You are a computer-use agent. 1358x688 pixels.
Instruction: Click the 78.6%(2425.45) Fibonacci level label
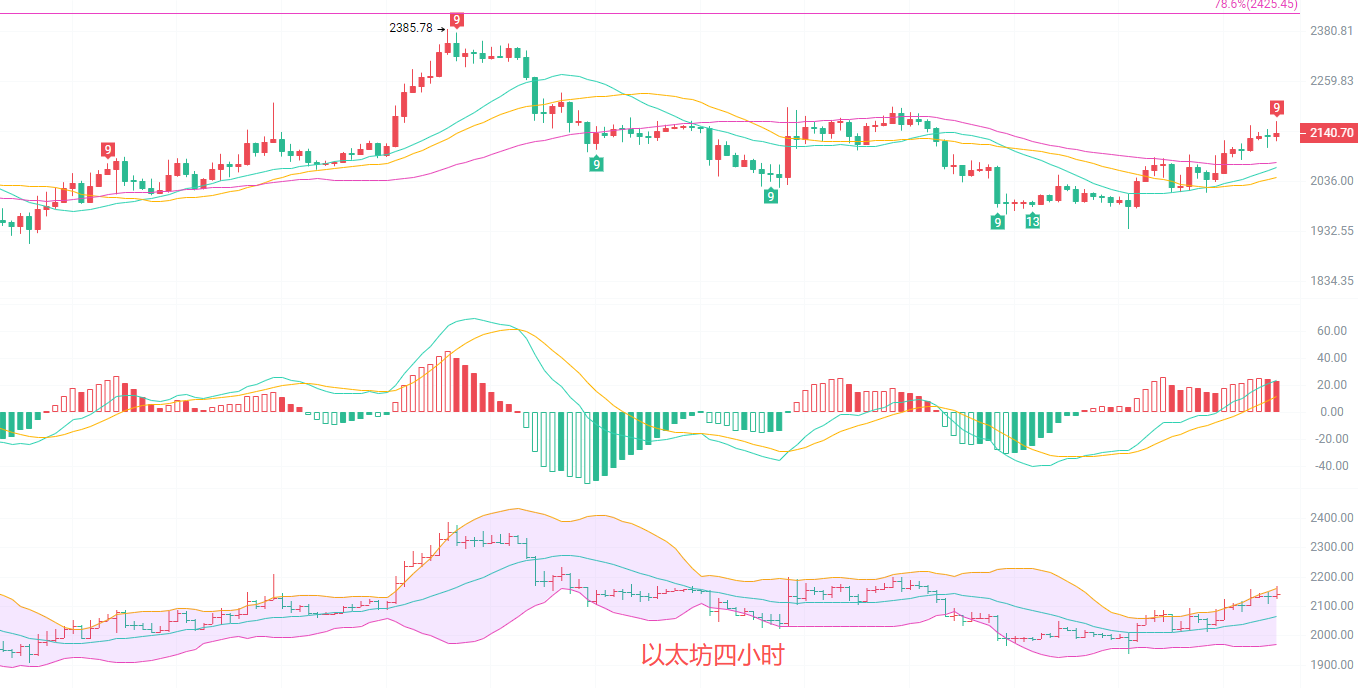coord(1255,5)
